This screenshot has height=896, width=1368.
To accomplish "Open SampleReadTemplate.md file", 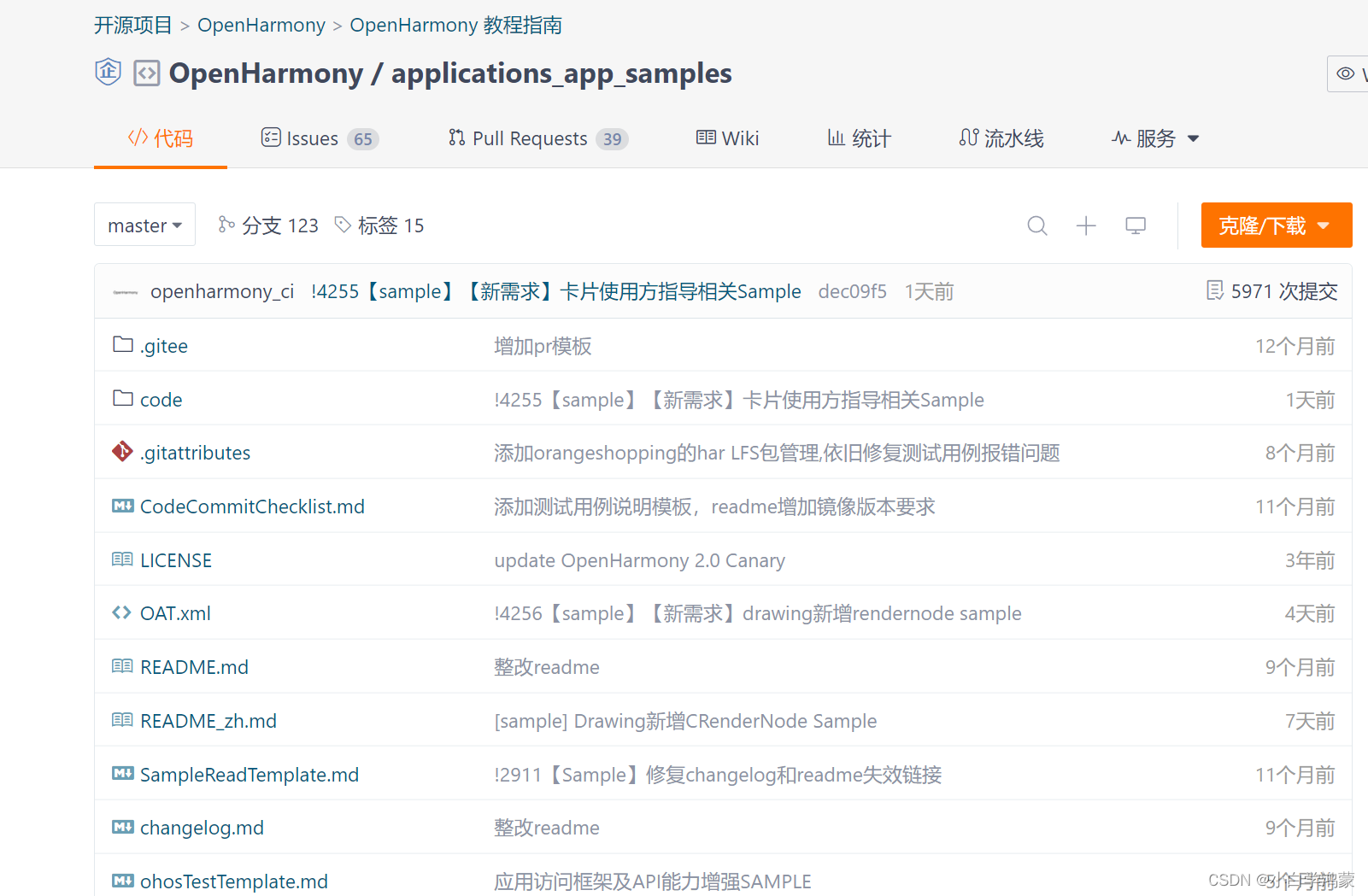I will tap(250, 775).
